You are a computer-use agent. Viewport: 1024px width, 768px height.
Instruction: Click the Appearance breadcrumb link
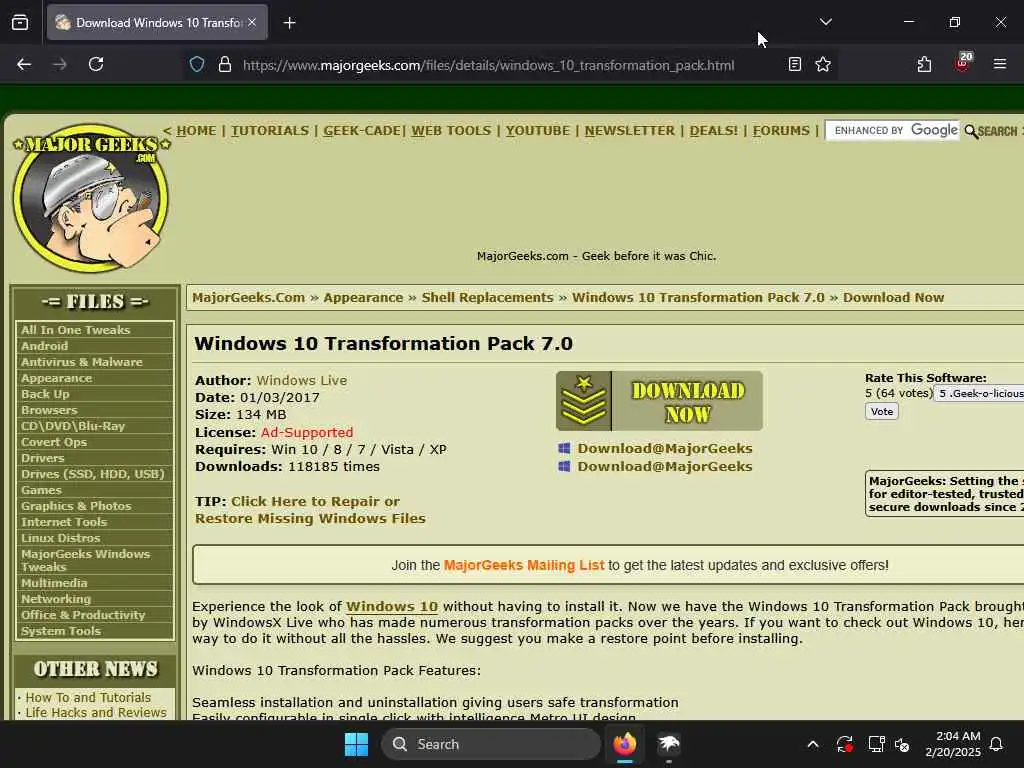[363, 298]
